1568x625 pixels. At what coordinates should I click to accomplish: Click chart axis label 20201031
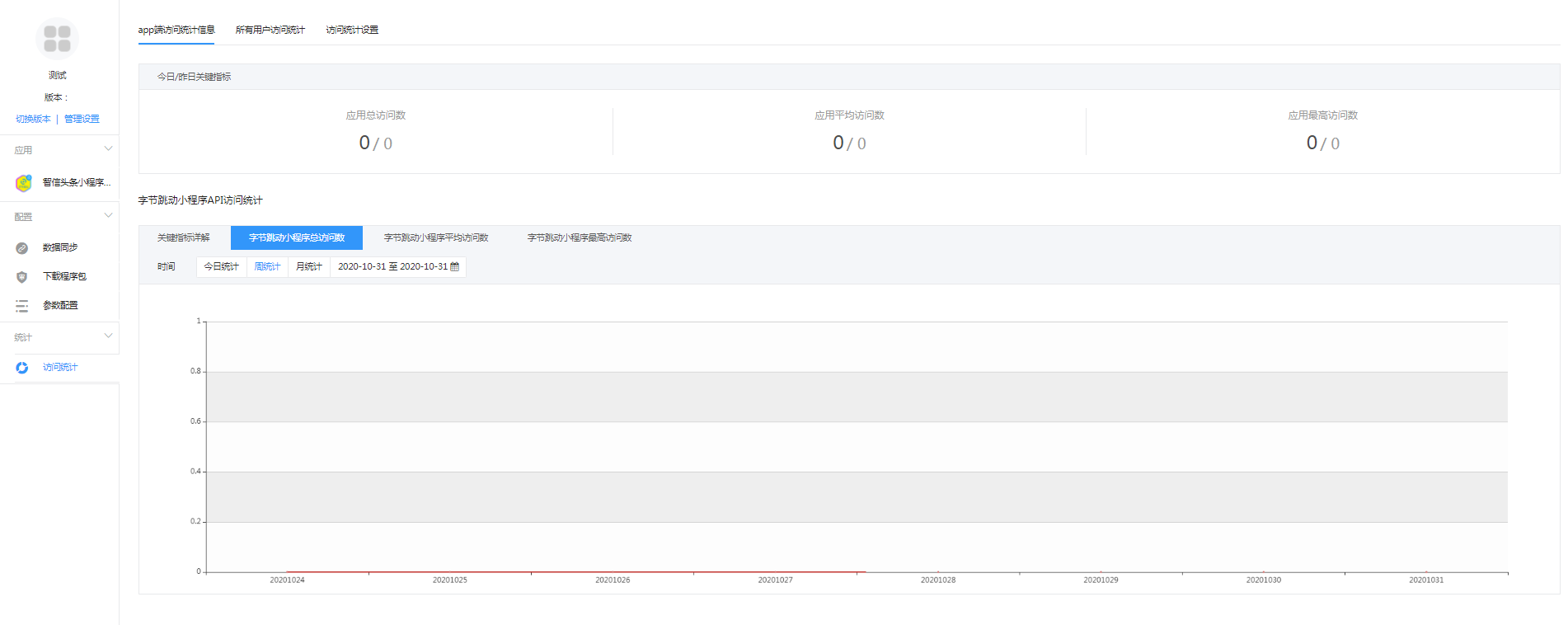[x=1426, y=580]
